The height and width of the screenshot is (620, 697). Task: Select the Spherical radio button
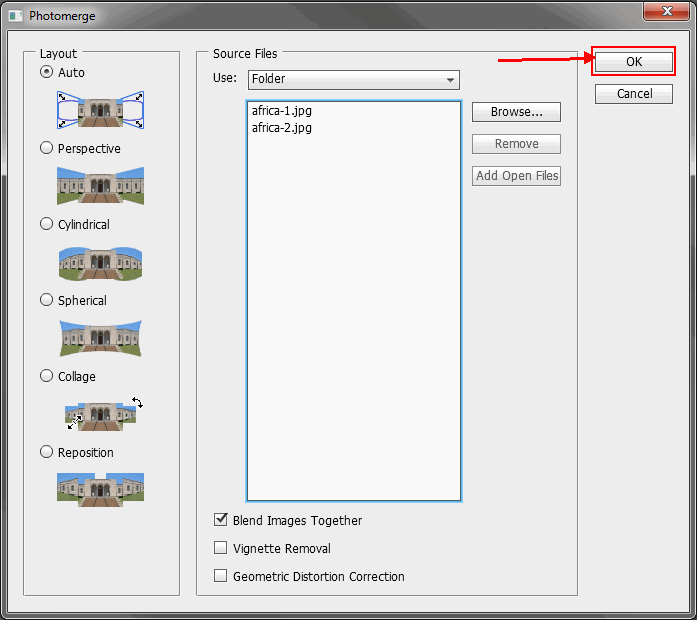[x=46, y=300]
